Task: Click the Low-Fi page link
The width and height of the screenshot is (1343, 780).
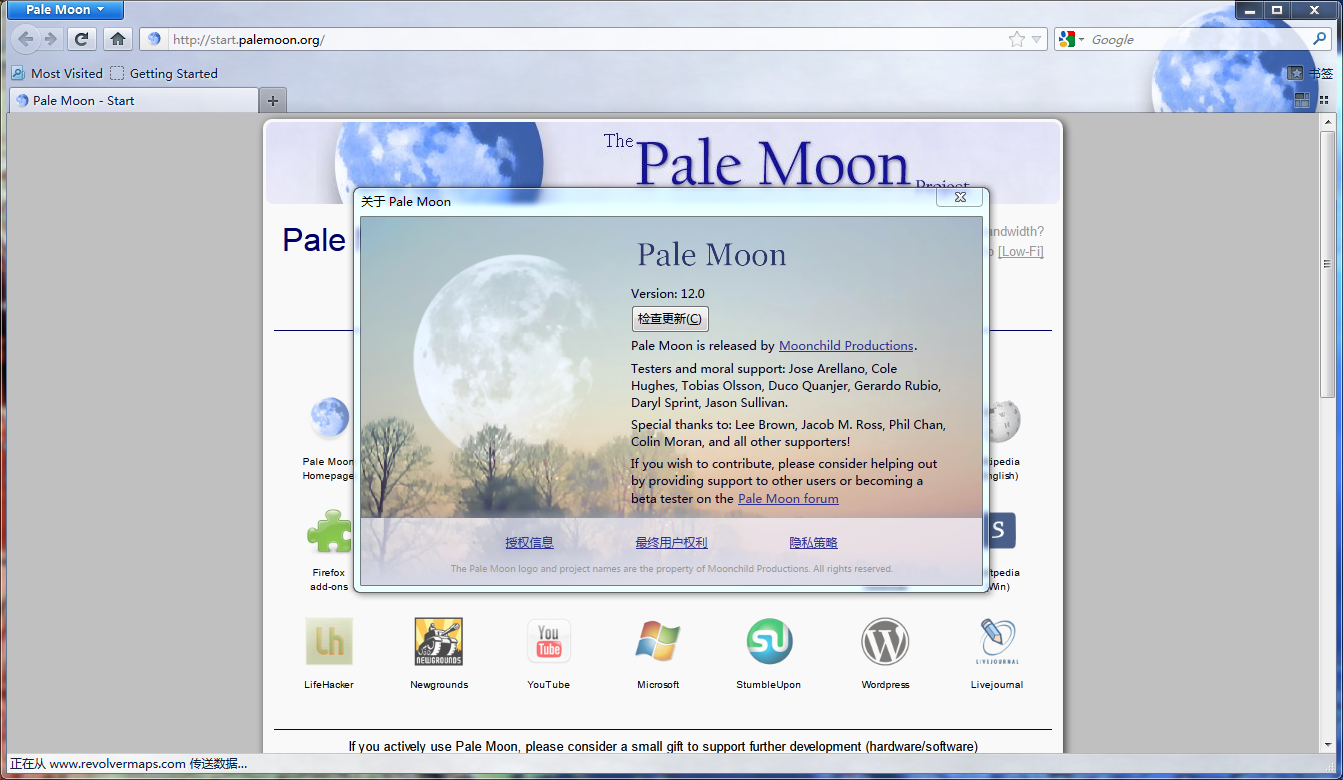Action: pos(1021,251)
